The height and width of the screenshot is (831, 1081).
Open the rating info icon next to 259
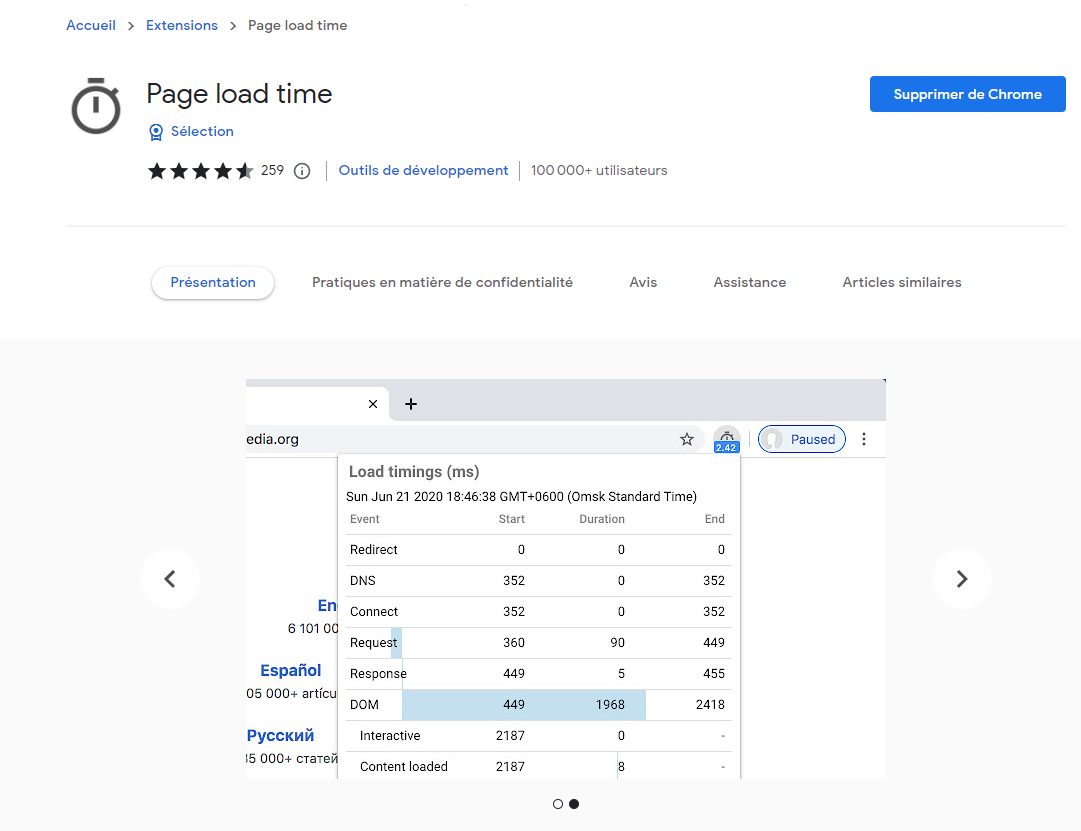pos(302,170)
